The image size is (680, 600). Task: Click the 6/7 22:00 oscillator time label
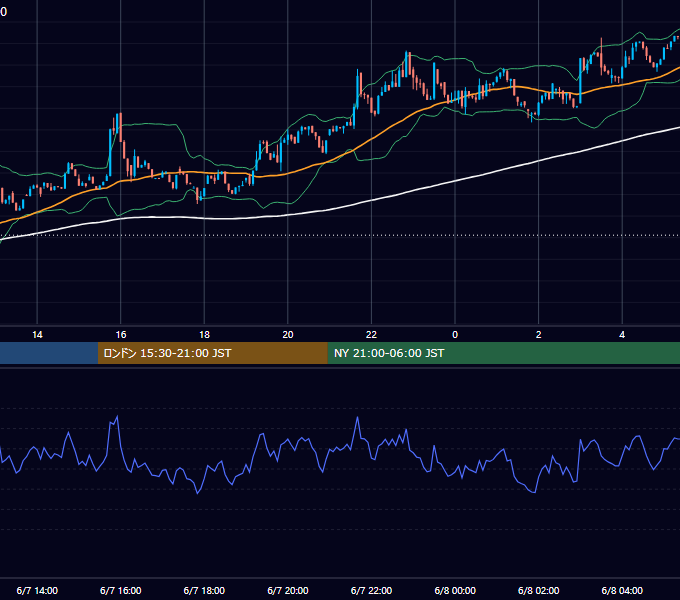click(x=371, y=590)
